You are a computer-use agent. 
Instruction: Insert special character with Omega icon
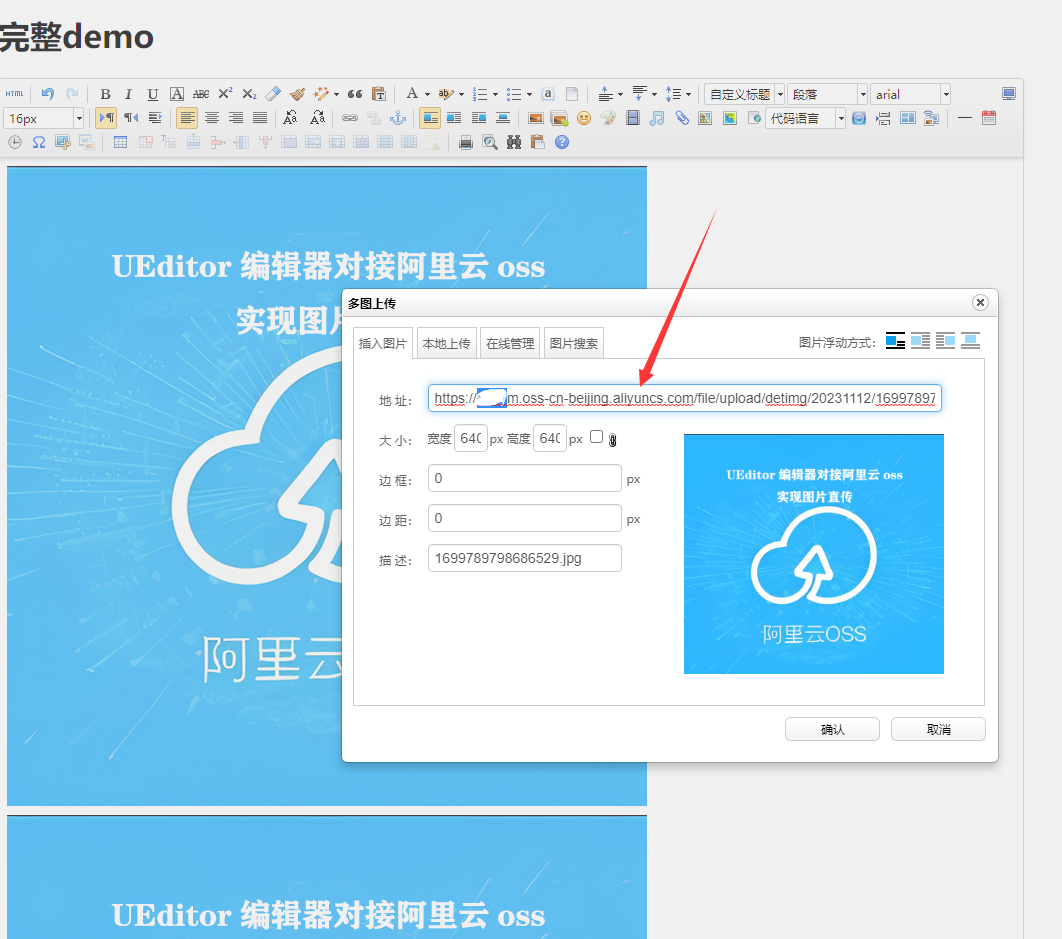pyautogui.click(x=38, y=142)
